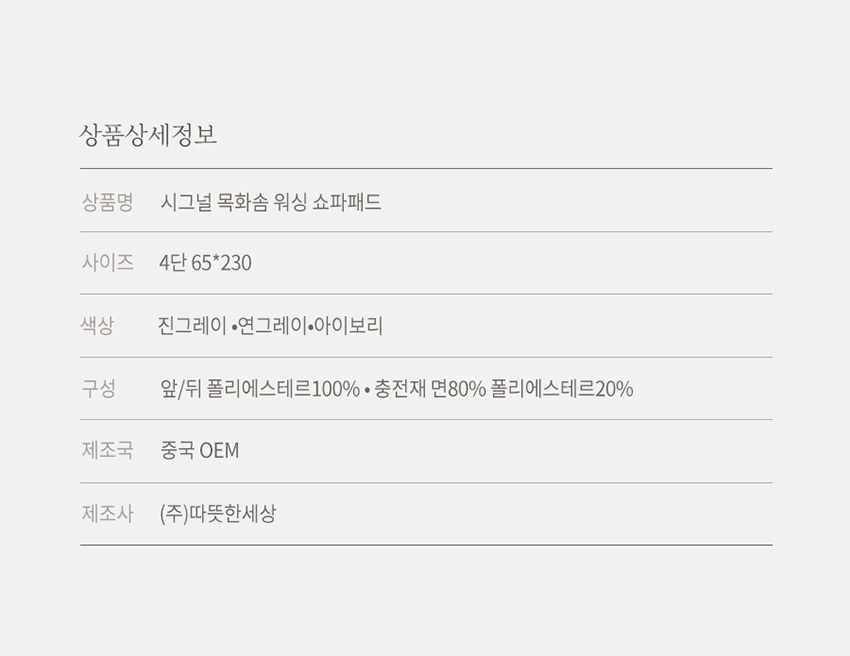Screen dimensions: 850x656
Task: Choose the 연그레이 color option
Action: pos(272,325)
